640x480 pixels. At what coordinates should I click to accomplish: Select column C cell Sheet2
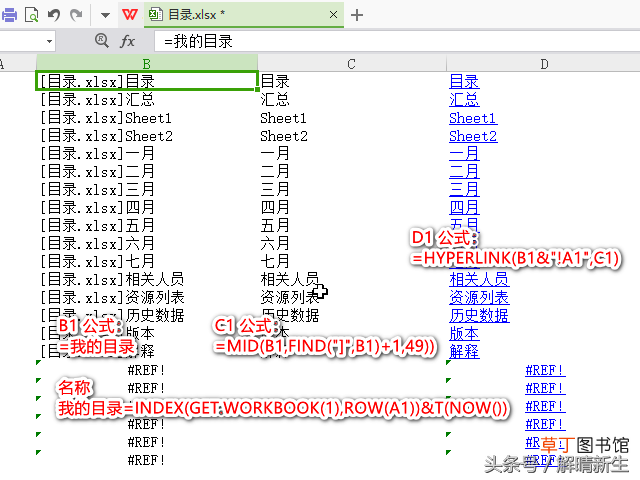click(352, 136)
